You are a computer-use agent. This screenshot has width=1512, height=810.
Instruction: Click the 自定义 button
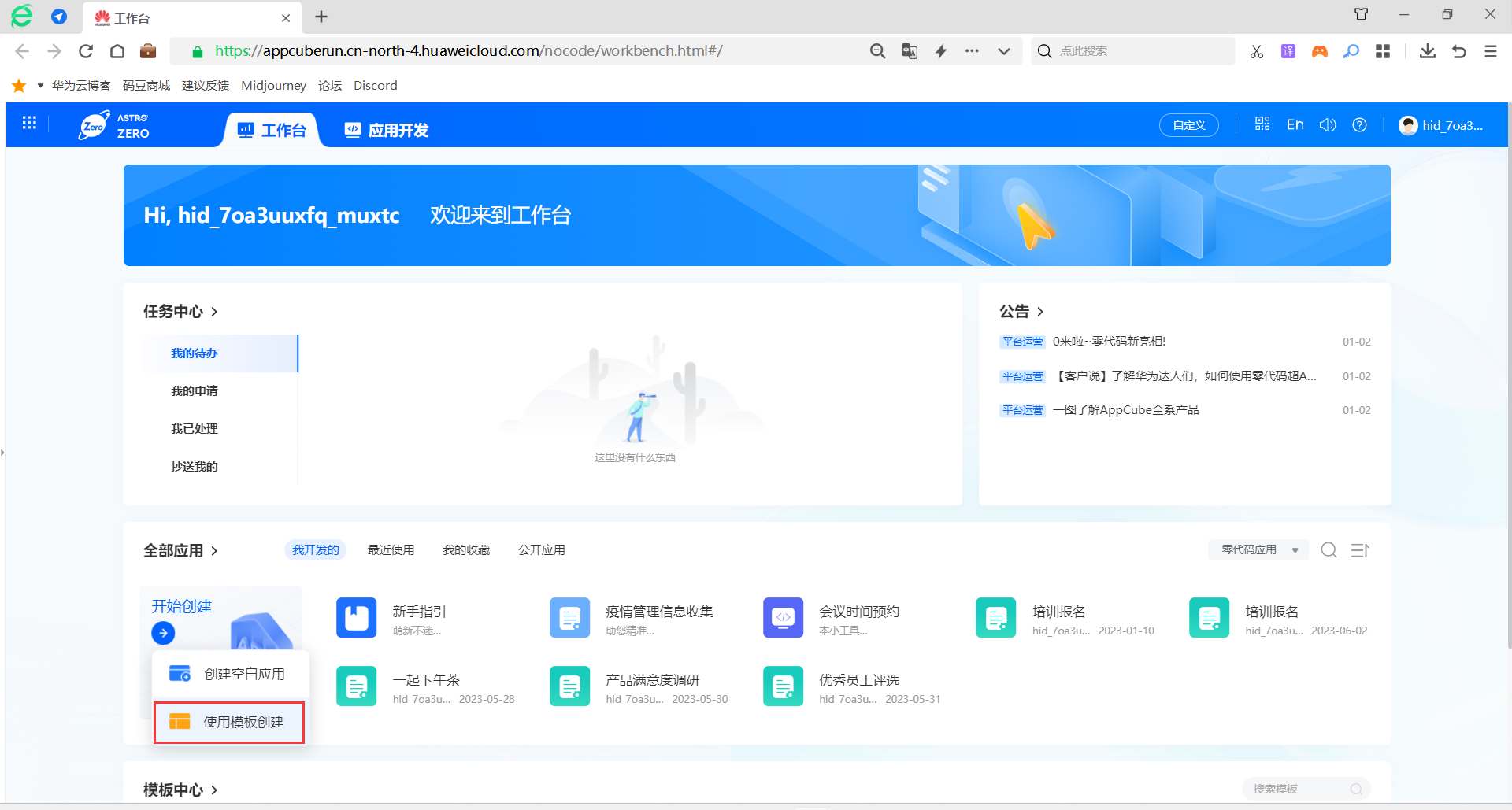pyautogui.click(x=1189, y=125)
